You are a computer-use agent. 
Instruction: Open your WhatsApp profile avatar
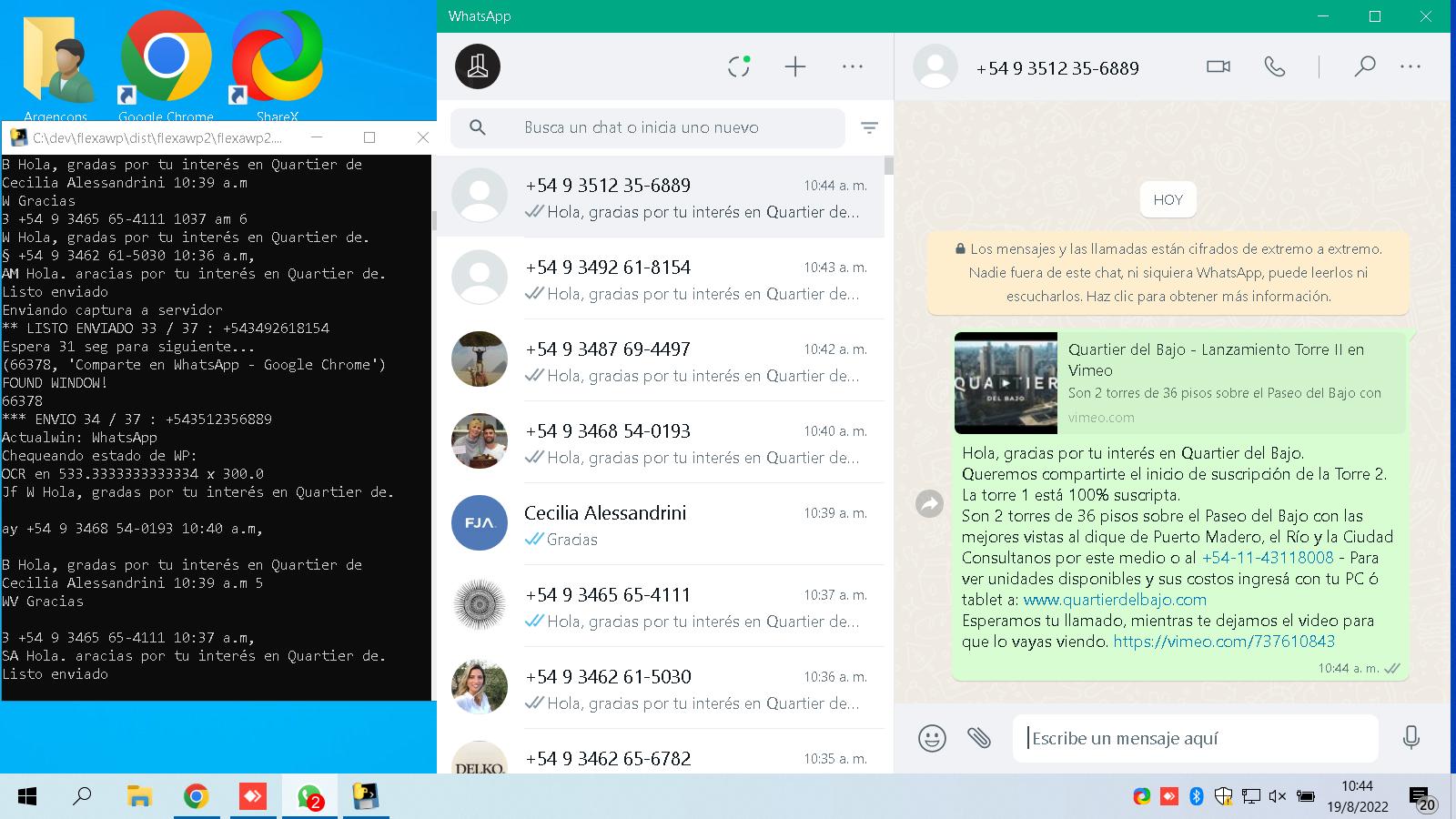478,66
